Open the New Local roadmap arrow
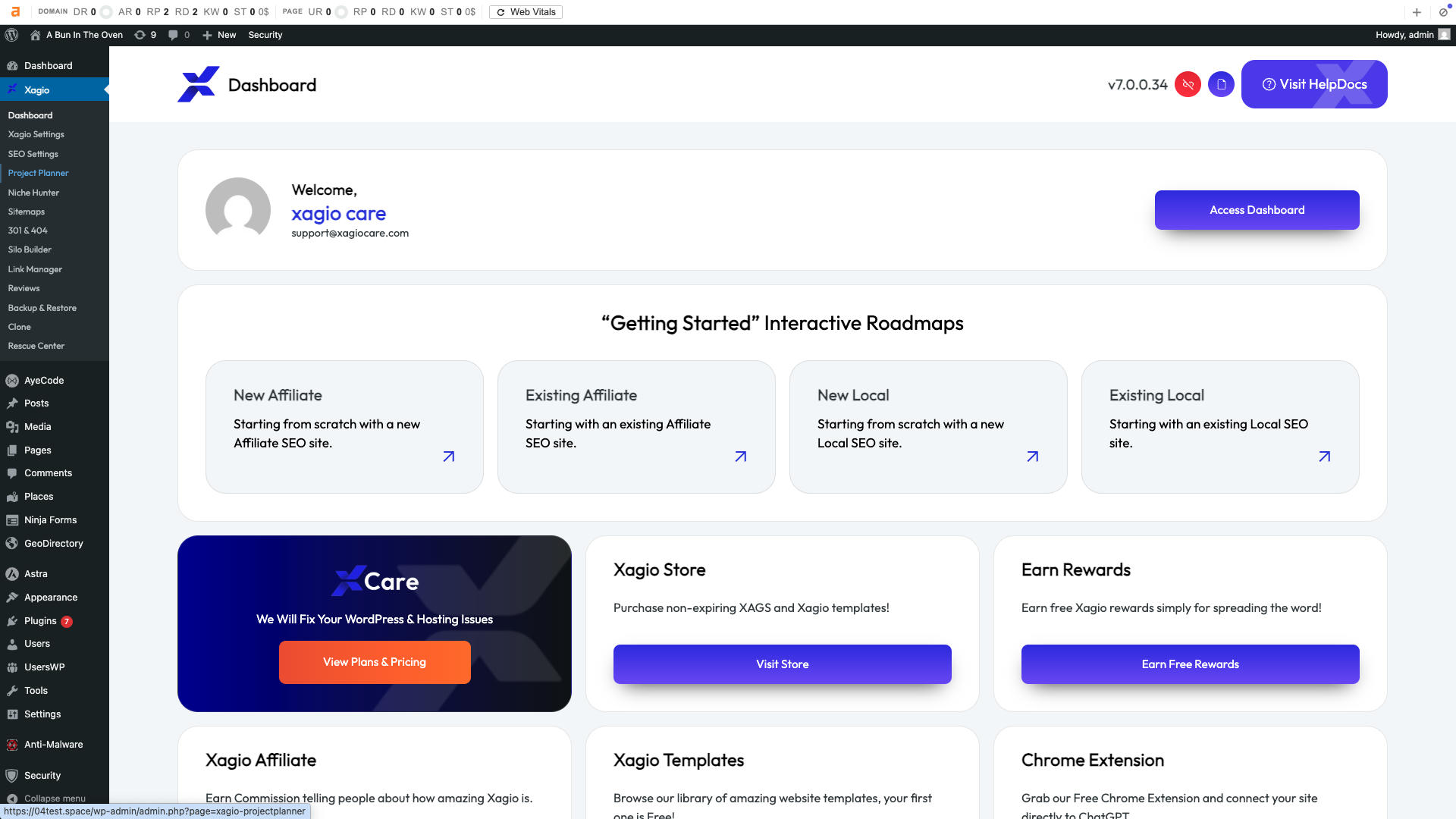Image resolution: width=1456 pixels, height=819 pixels. (x=1033, y=457)
